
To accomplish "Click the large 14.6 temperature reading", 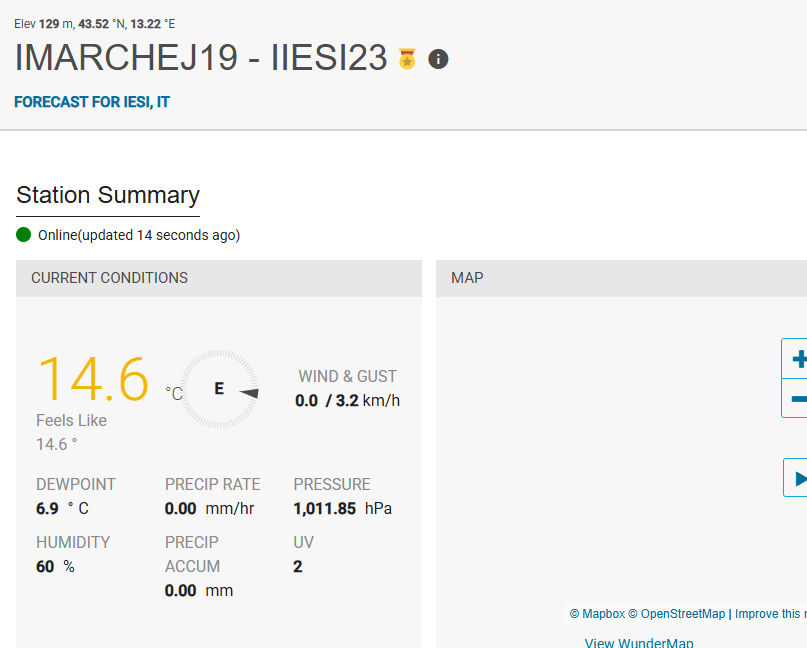I will pyautogui.click(x=93, y=379).
